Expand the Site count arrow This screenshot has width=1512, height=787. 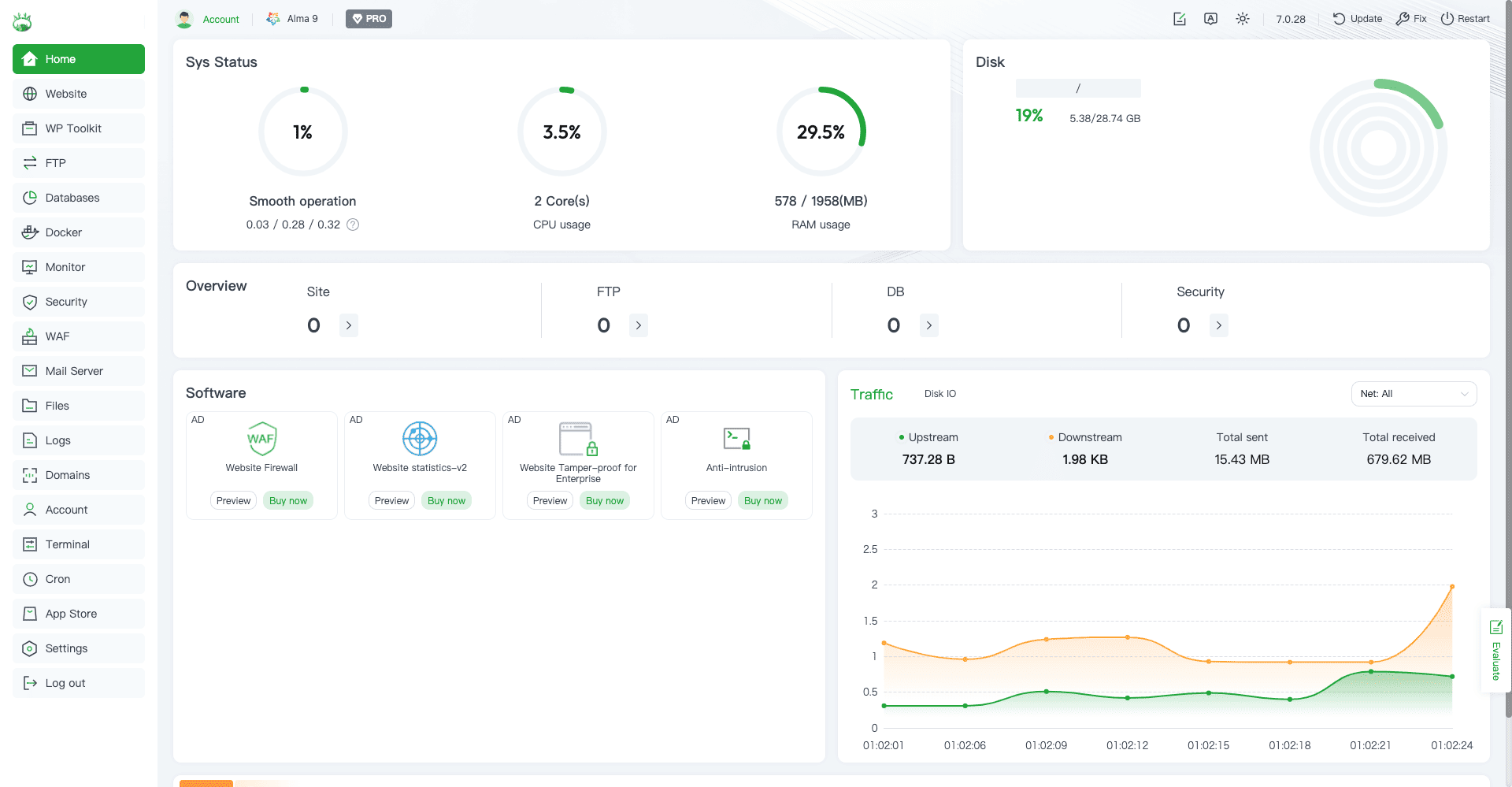[349, 325]
